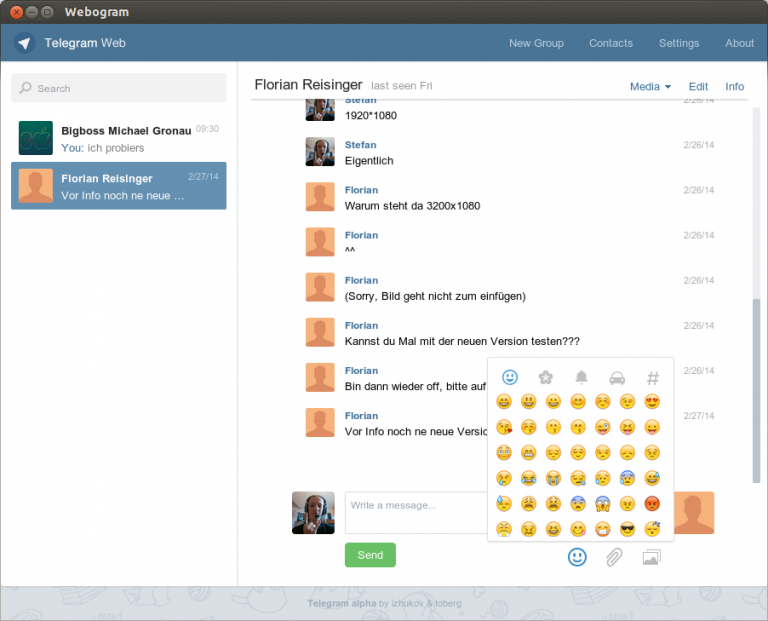Insert the kiss with heart emoji
Image resolution: width=768 pixels, height=621 pixels.
click(504, 427)
